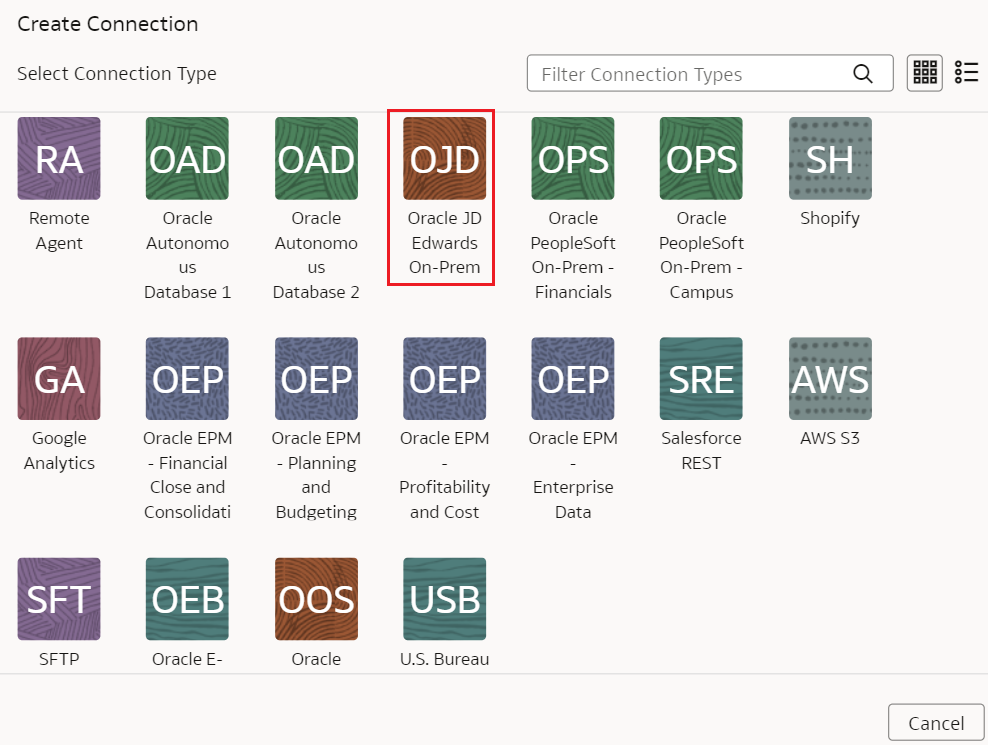Enable grid view layout
Viewport: 988px width, 745px height.
click(x=924, y=72)
